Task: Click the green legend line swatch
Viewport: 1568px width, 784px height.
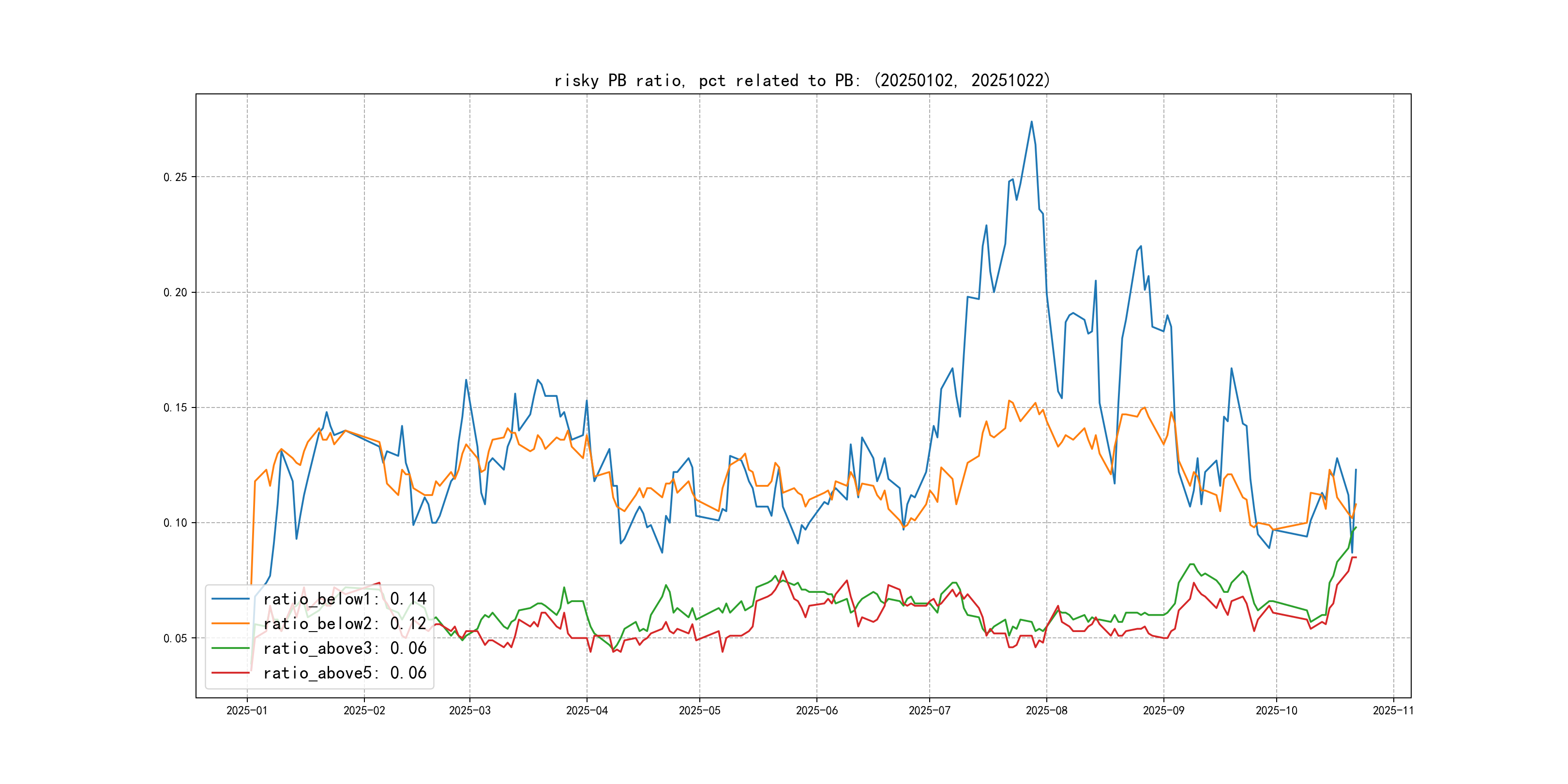Action: pyautogui.click(x=231, y=648)
